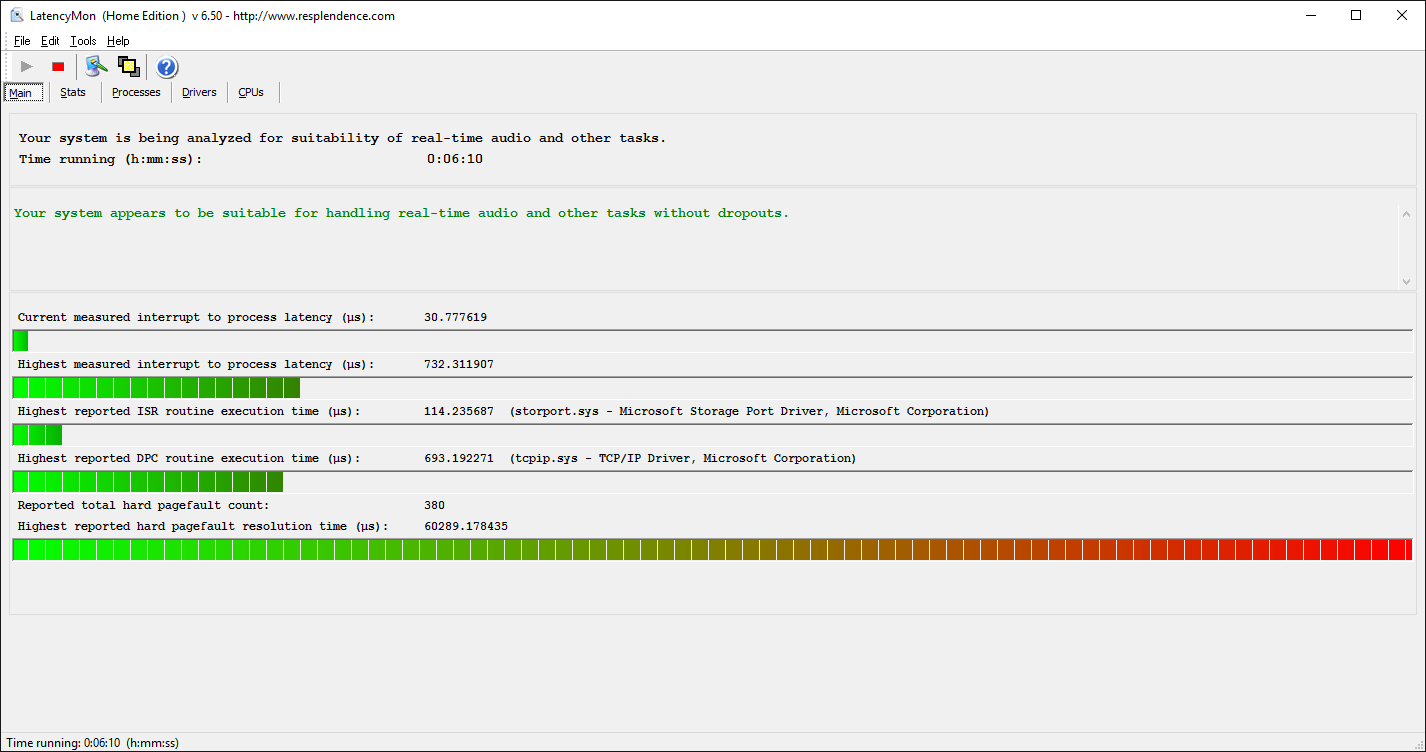
Task: Click the ISR execution value 114.235687
Action: pyautogui.click(x=459, y=411)
